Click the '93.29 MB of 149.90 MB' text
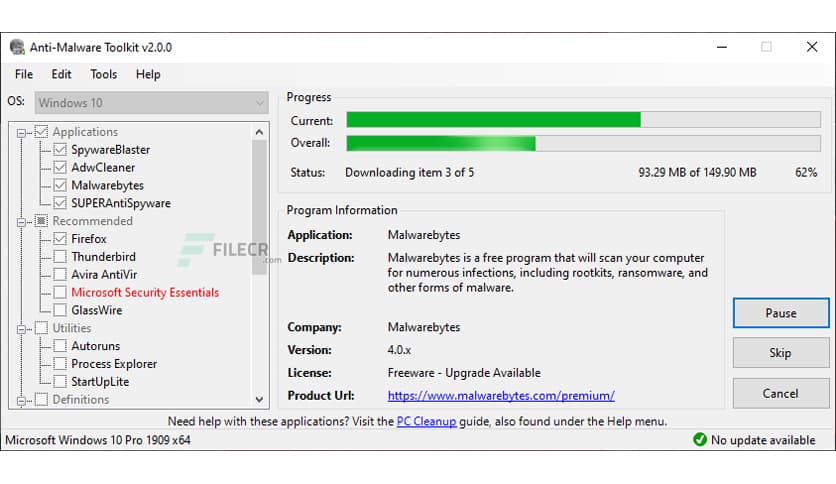 697,173
